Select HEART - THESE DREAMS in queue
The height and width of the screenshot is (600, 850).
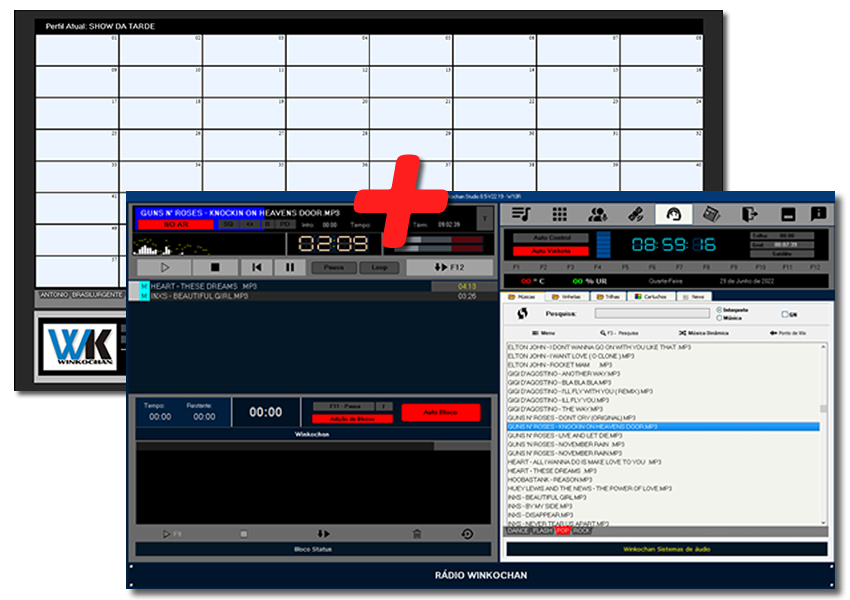point(312,286)
